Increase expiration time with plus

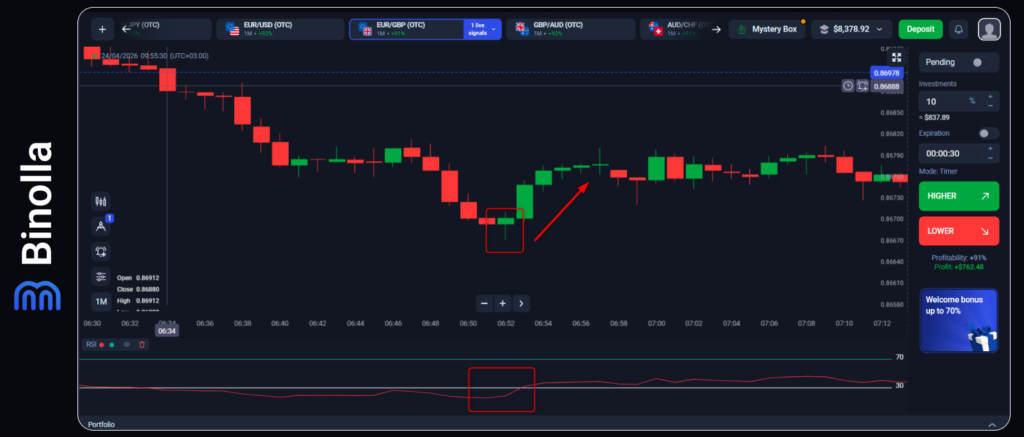pos(990,149)
